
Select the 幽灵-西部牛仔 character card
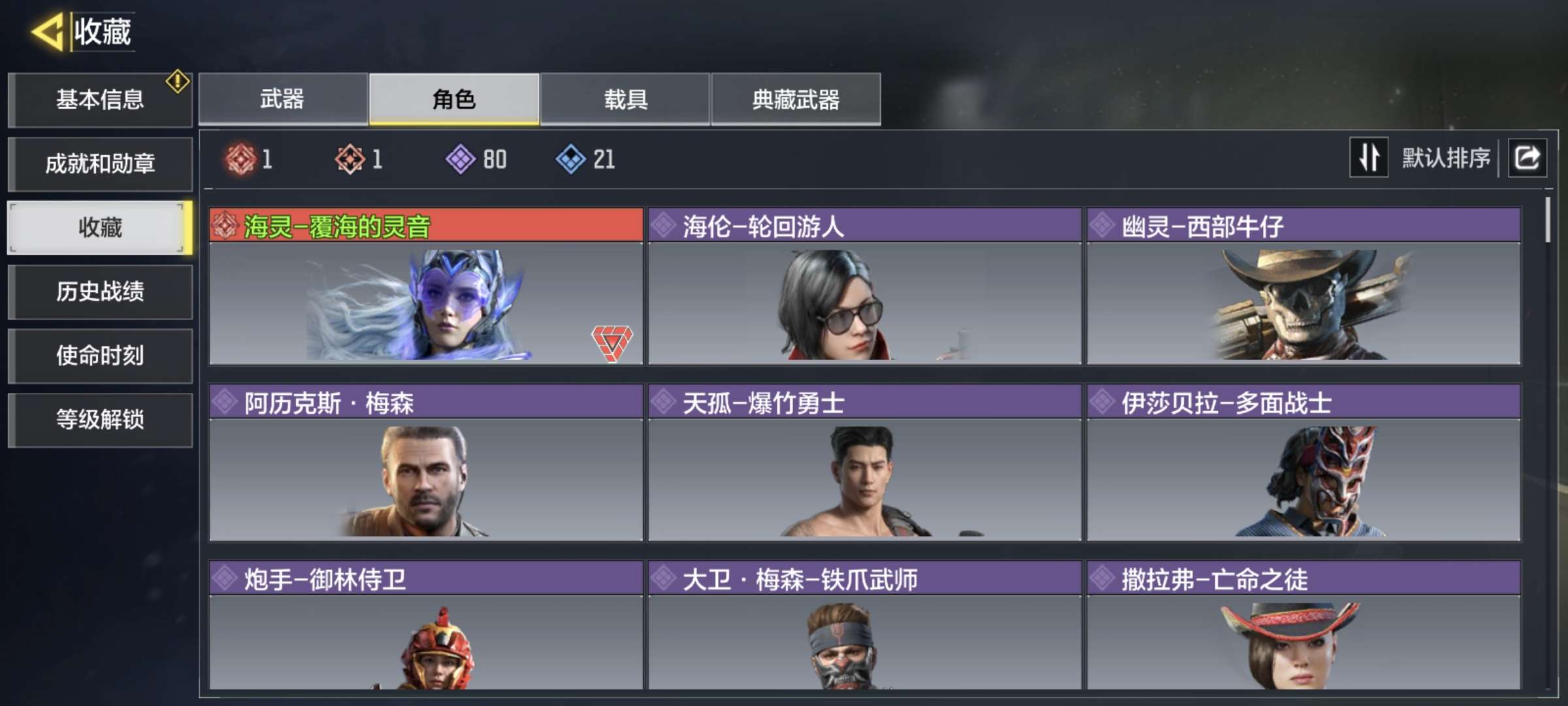pyautogui.click(x=1303, y=286)
